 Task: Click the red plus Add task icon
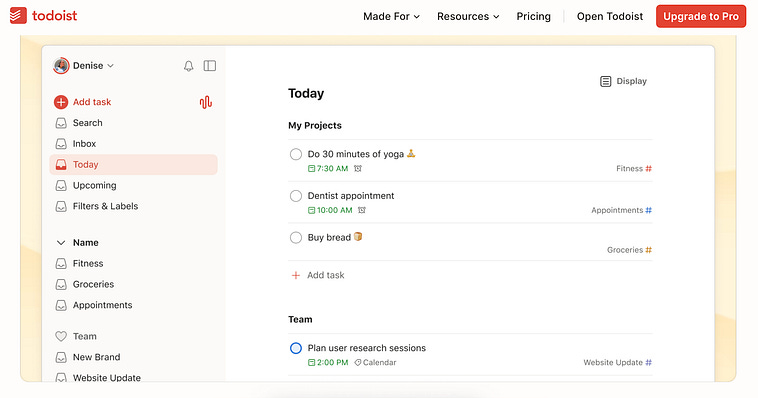click(x=61, y=102)
